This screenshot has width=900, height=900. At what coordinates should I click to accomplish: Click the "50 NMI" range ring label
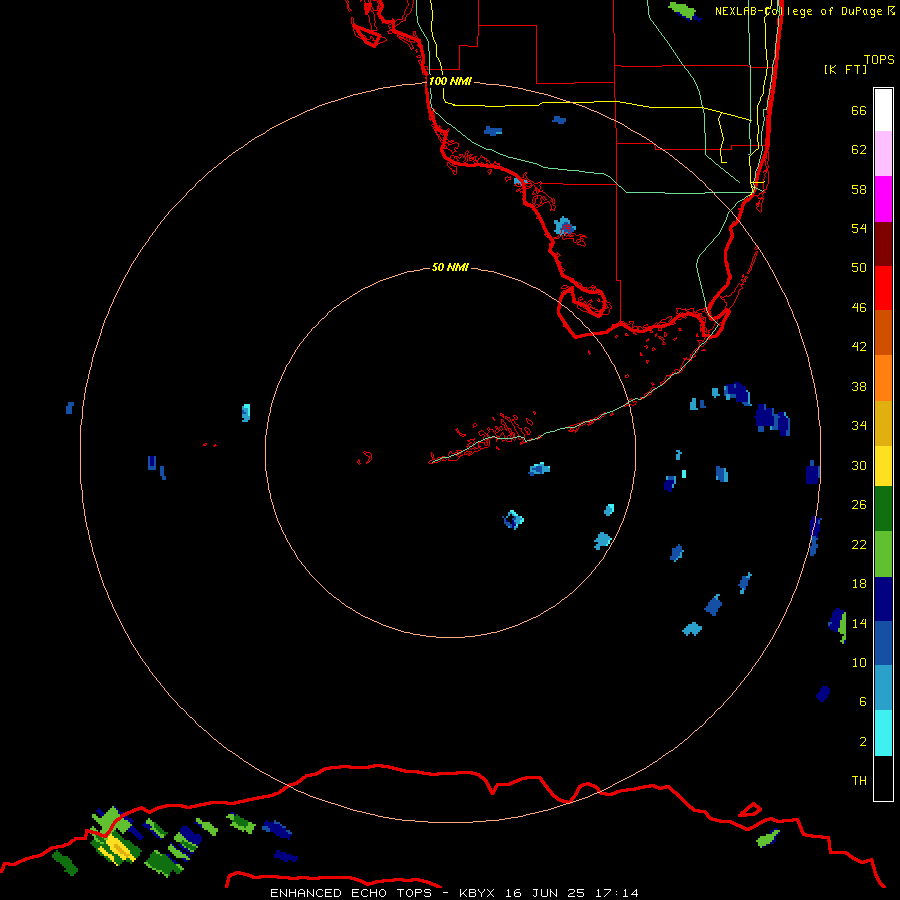point(450,267)
